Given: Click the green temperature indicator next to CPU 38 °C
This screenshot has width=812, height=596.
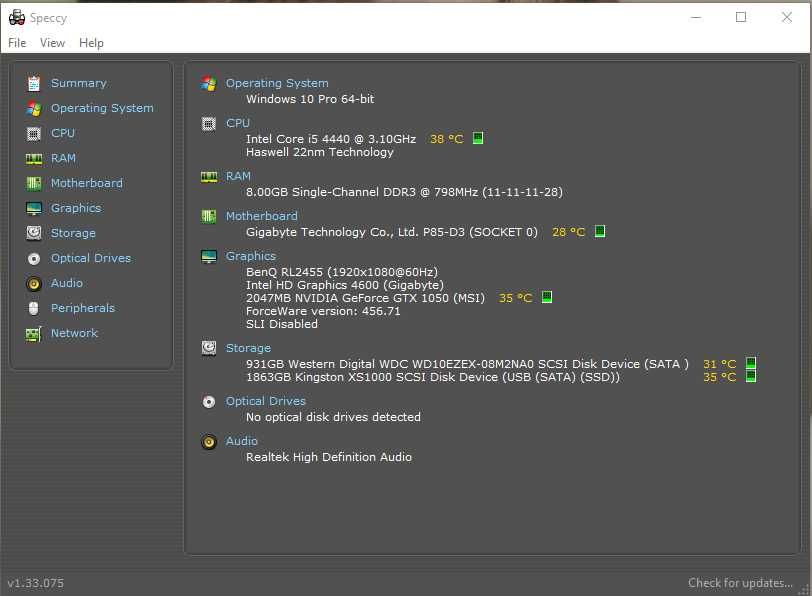Looking at the screenshot, I should [x=478, y=138].
